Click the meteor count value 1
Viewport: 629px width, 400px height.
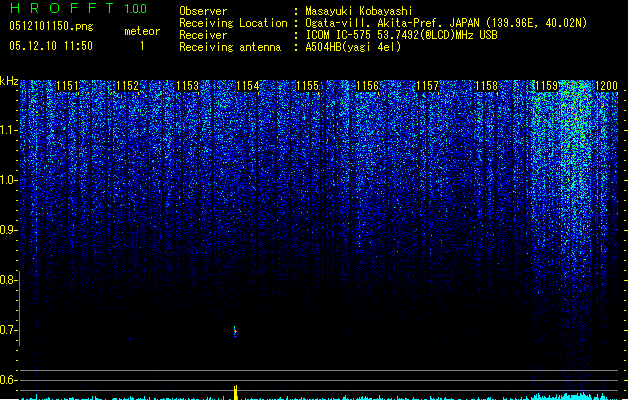(142, 46)
